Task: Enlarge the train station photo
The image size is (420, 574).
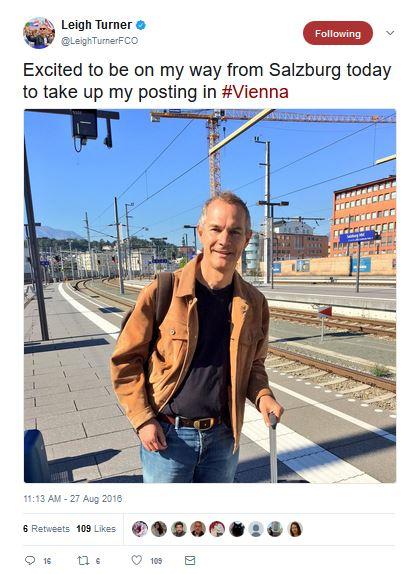Action: tap(210, 296)
